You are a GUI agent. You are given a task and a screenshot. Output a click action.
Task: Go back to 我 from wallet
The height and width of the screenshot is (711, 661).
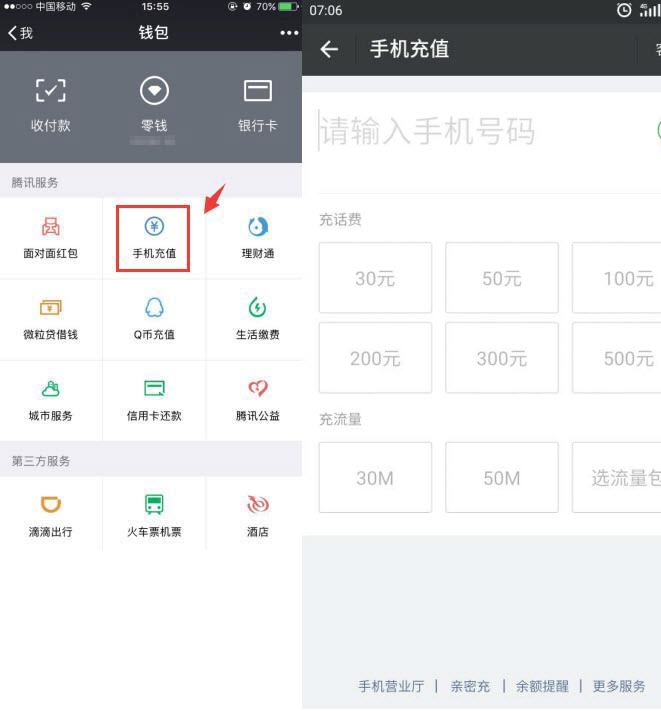click(20, 33)
